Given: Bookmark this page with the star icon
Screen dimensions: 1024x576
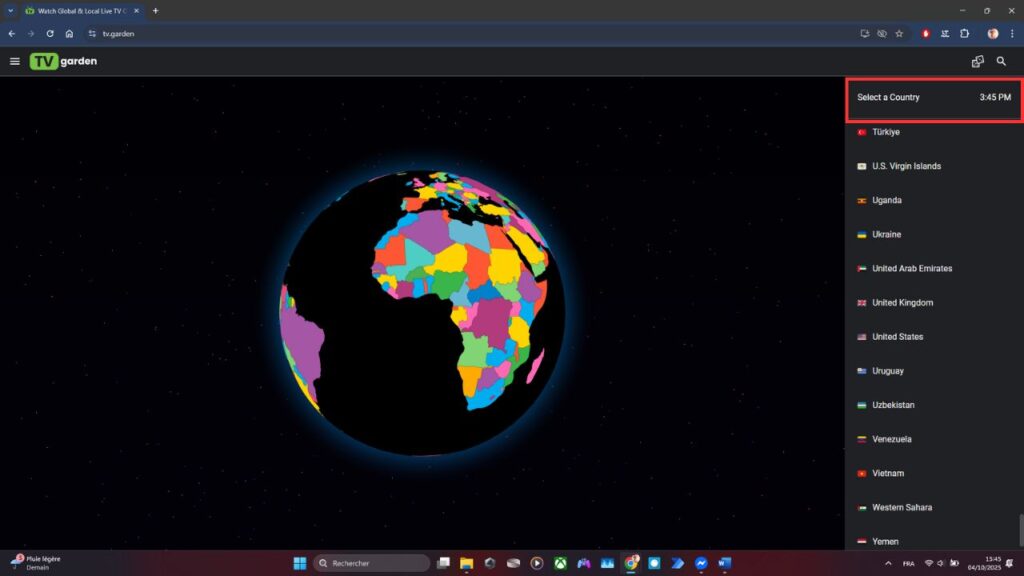Looking at the screenshot, I should (899, 33).
